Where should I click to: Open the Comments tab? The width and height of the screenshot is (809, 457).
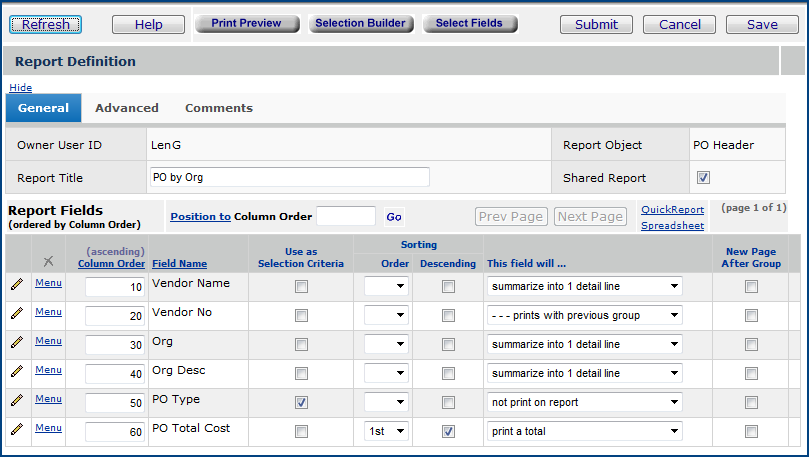pyautogui.click(x=218, y=108)
